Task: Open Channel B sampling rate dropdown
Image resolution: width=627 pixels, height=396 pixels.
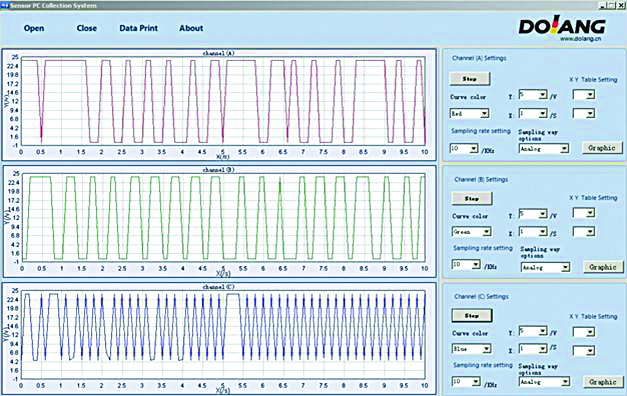Action: coord(466,264)
